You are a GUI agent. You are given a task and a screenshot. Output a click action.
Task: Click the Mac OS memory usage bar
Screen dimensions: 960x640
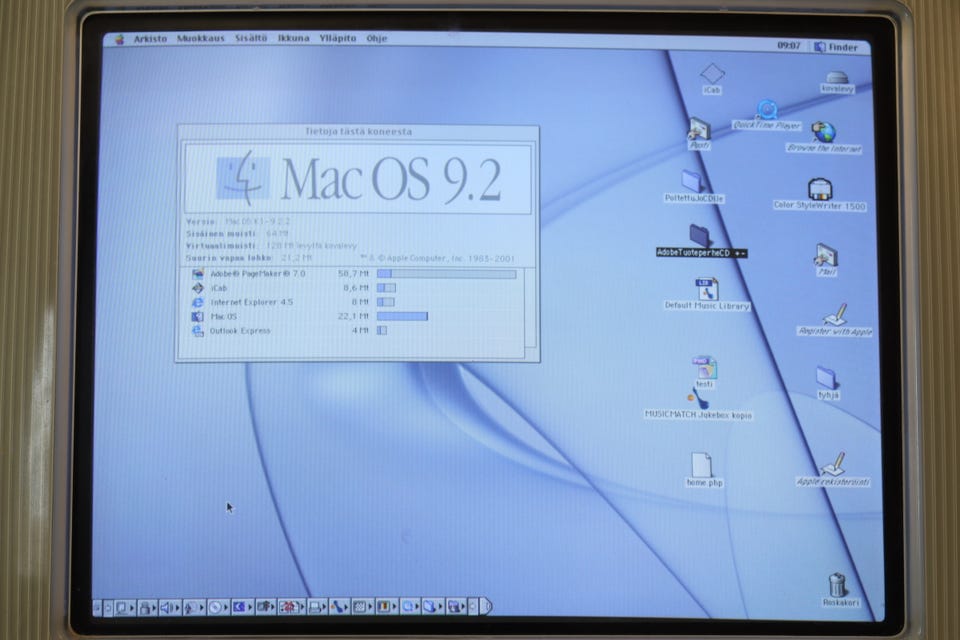402,317
